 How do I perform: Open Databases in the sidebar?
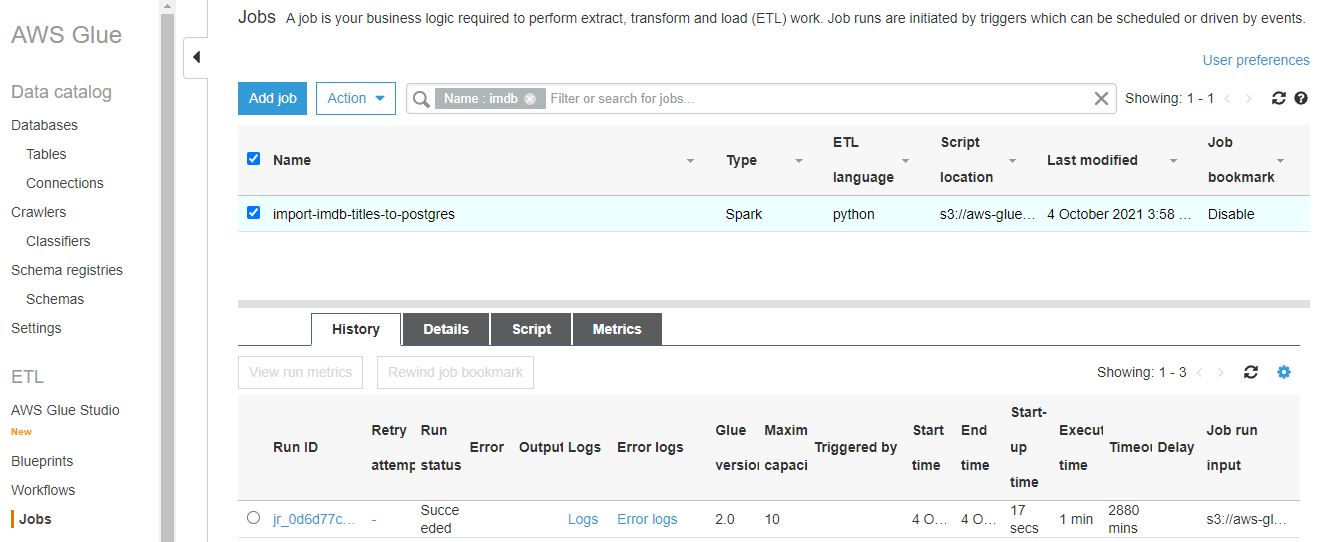[44, 125]
